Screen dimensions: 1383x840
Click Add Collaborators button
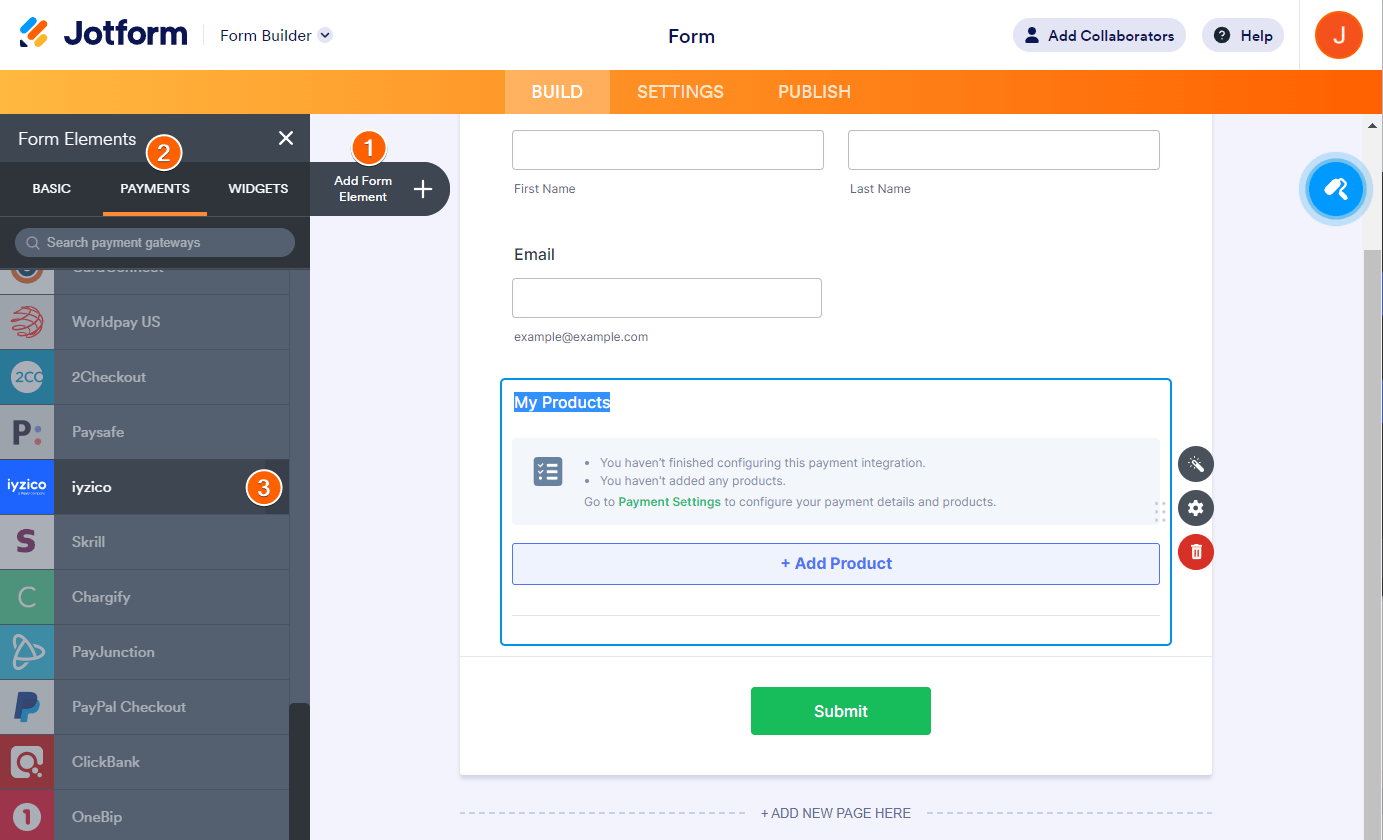(1099, 35)
